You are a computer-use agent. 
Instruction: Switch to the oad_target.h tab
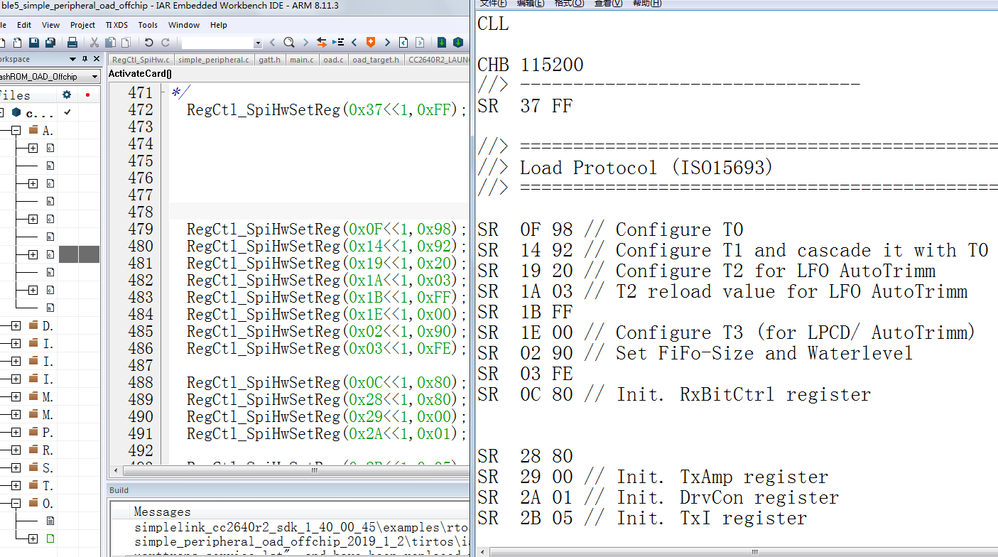376,60
